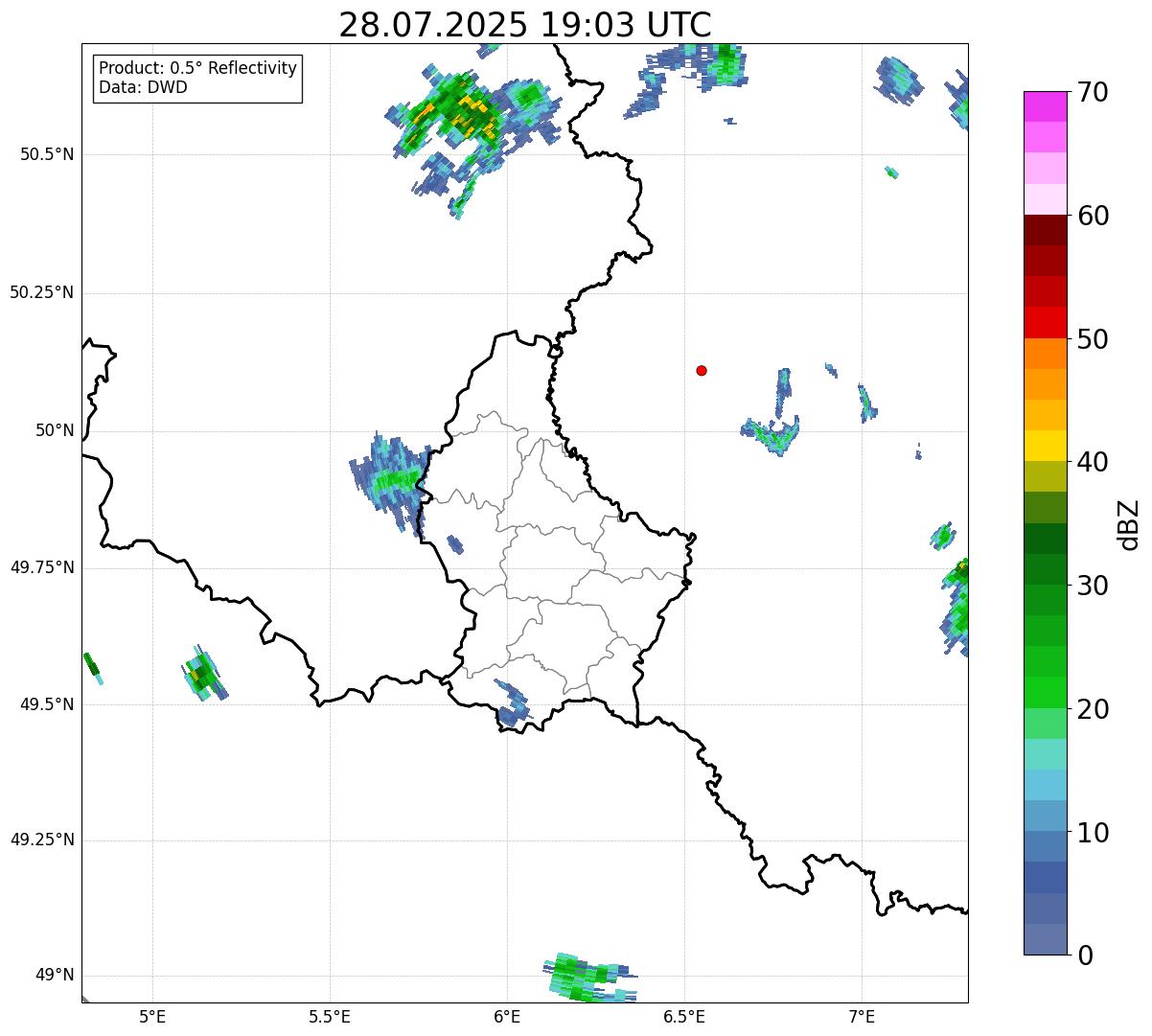Click the 5°E longitude label

tap(152, 1016)
